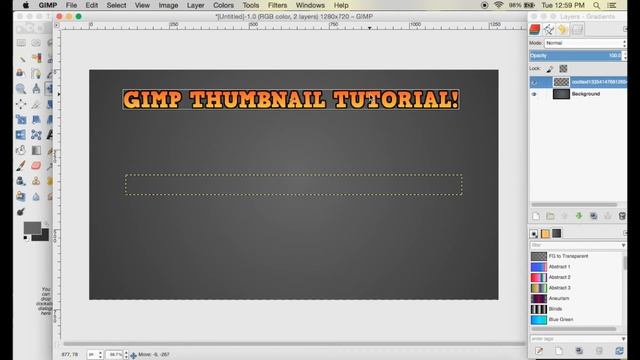
Task: Open the layer Mode dropdown
Action: 585,43
